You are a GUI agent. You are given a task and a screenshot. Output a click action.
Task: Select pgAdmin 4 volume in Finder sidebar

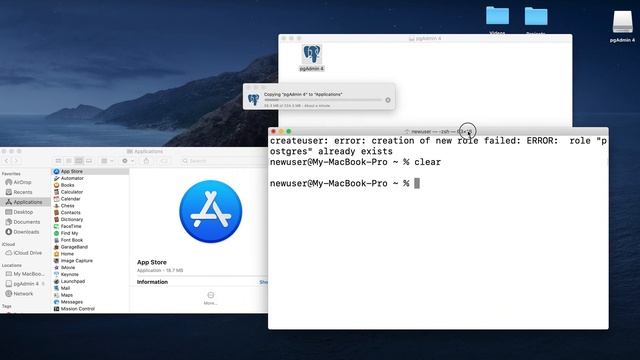(25, 283)
